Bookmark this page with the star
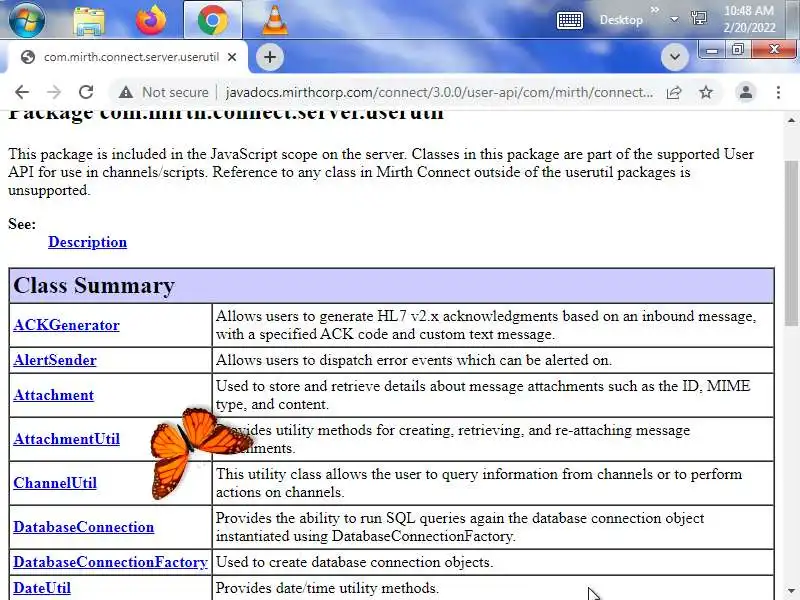 click(706, 92)
